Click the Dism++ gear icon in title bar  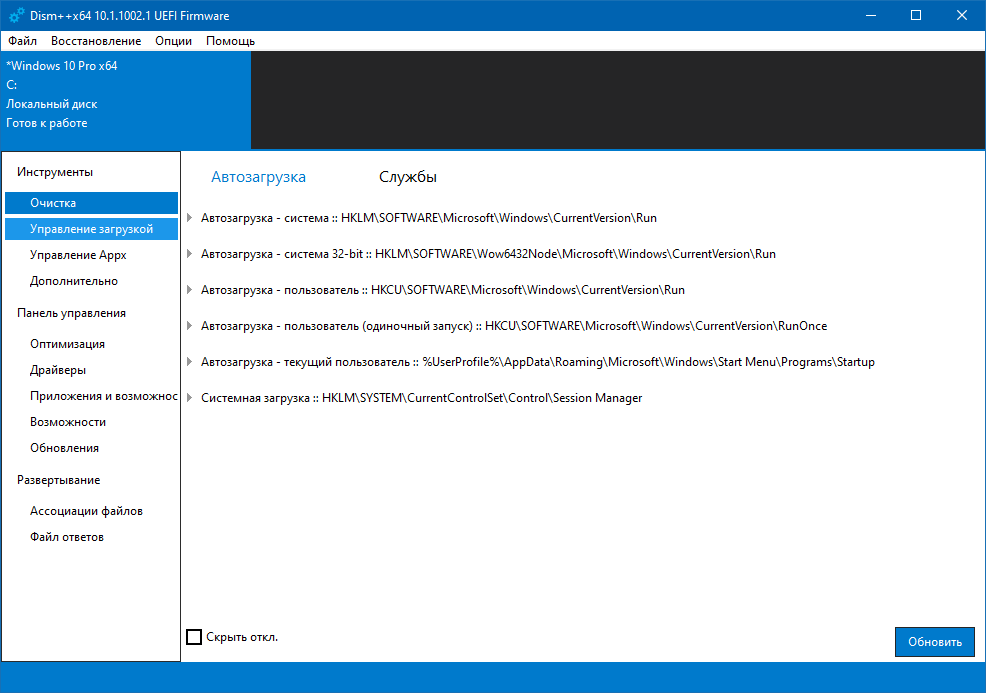tap(17, 15)
